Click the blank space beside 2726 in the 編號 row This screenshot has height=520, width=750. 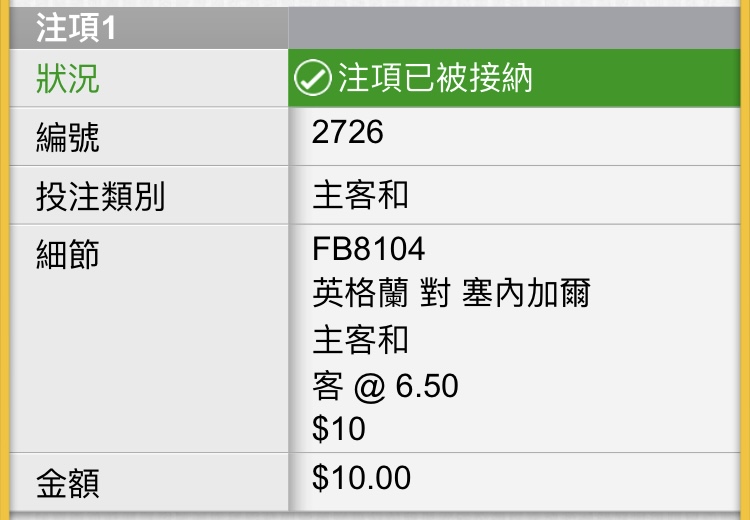tap(562, 136)
